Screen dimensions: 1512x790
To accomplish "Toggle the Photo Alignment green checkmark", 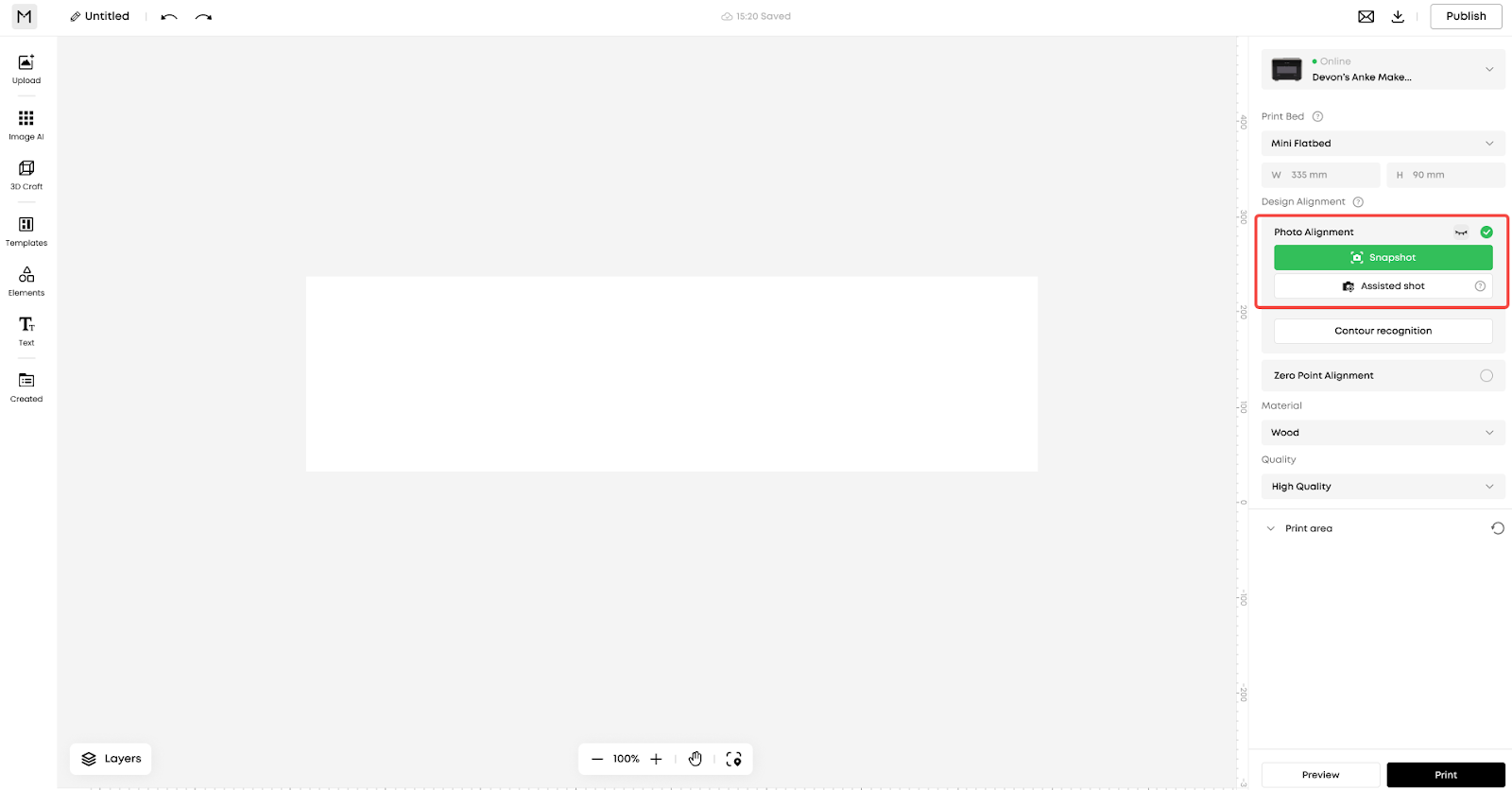I will [x=1486, y=232].
